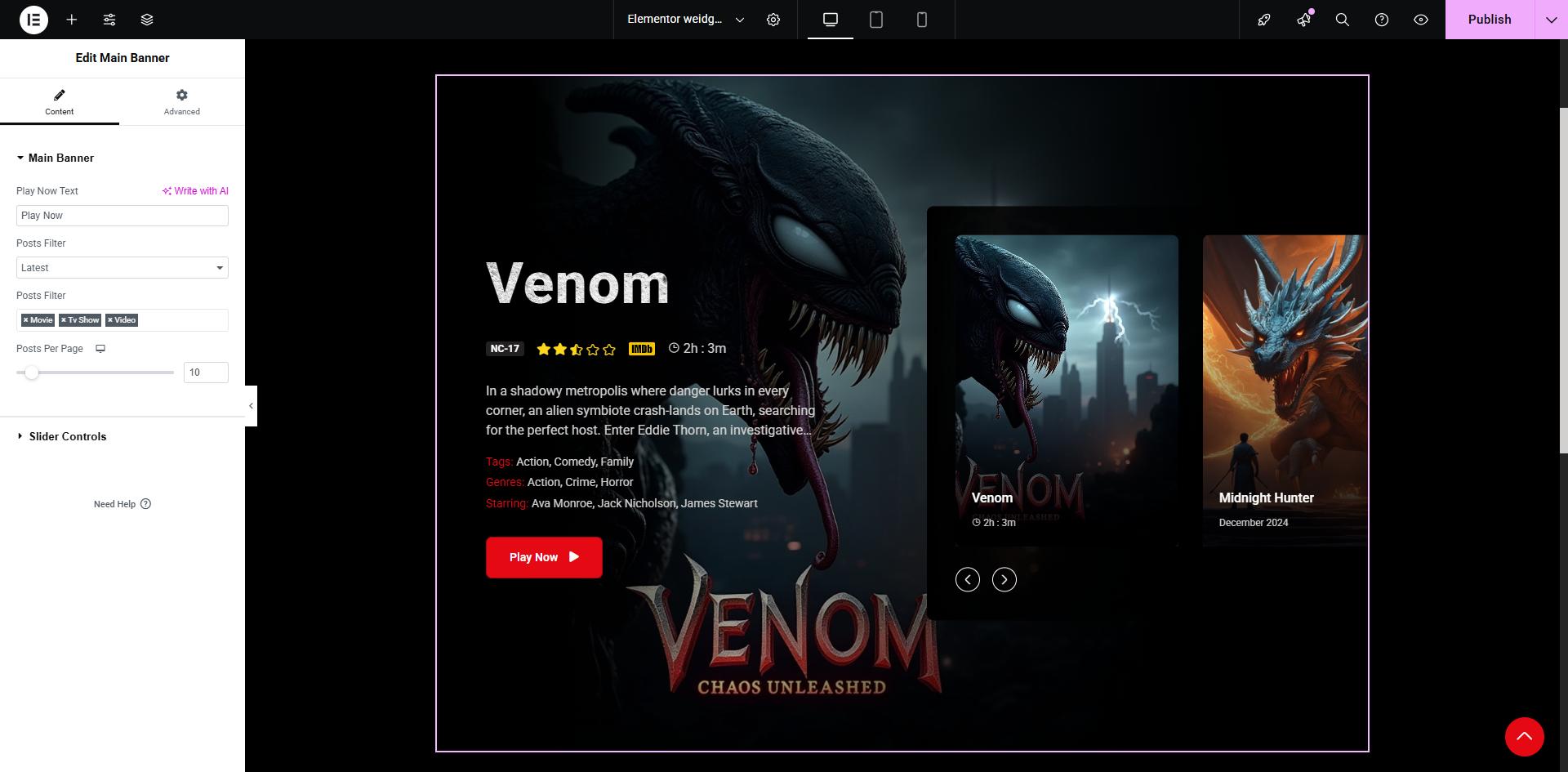Open the rocket checklist icon
The width and height of the screenshot is (1568, 772).
[1264, 20]
